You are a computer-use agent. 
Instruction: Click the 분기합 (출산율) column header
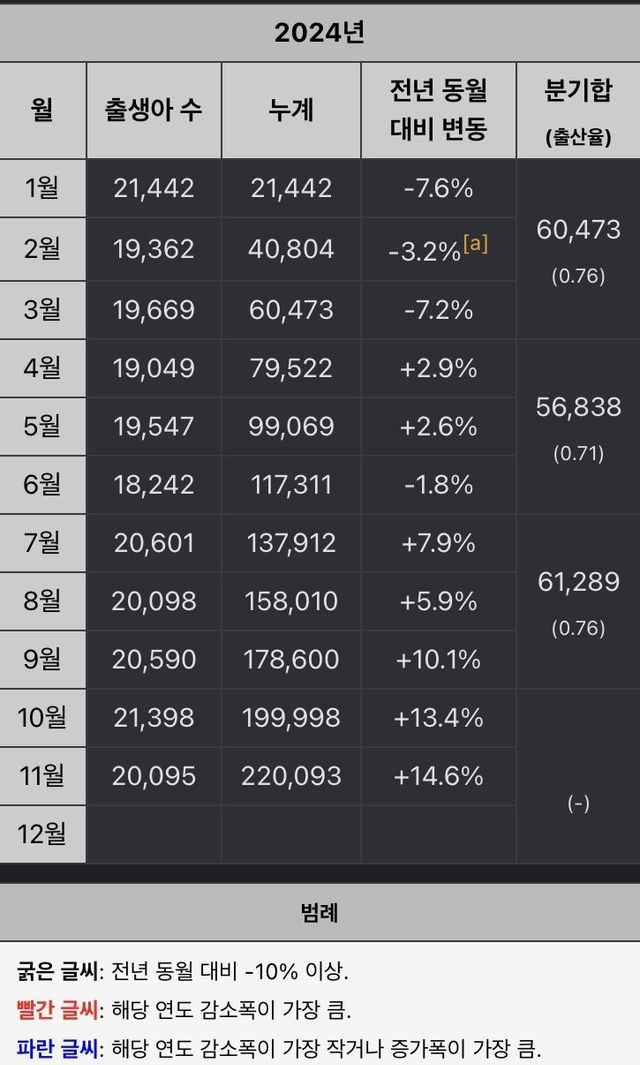tap(578, 110)
